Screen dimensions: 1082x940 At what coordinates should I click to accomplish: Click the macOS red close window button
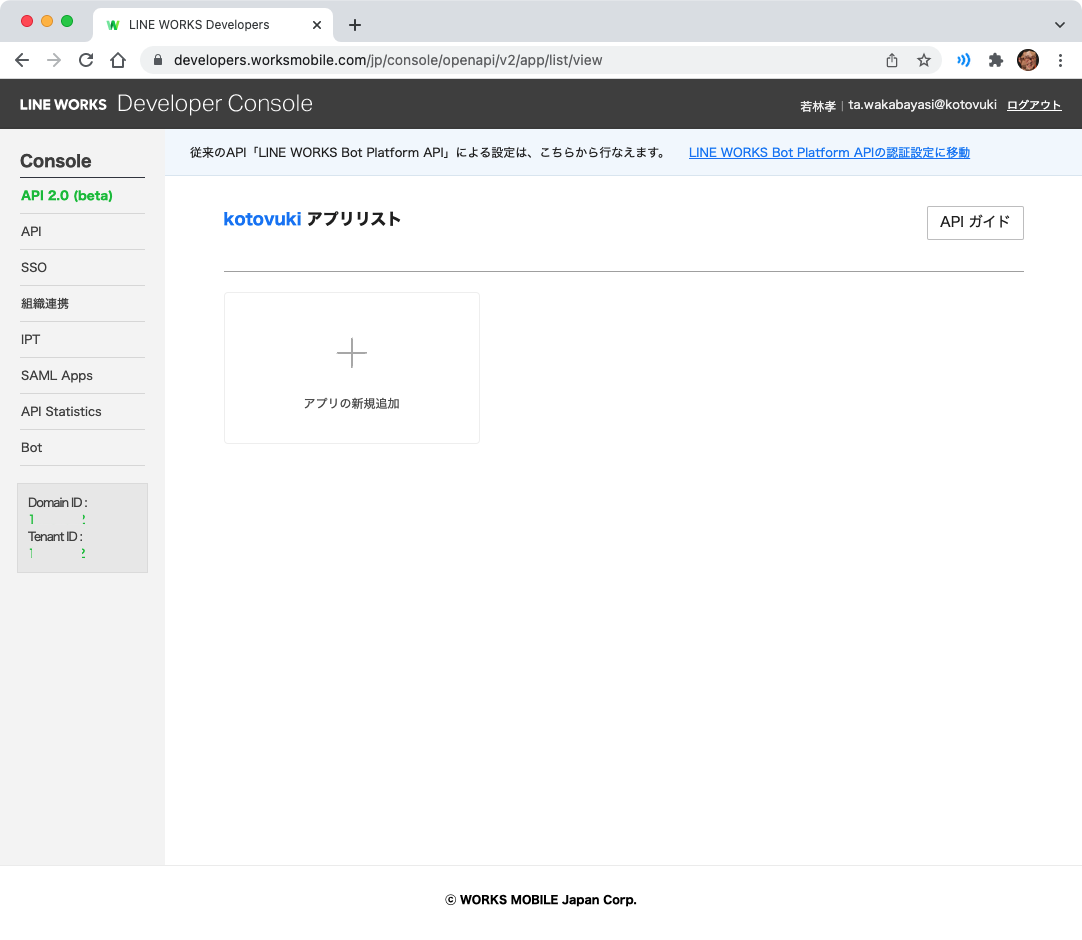point(27,21)
